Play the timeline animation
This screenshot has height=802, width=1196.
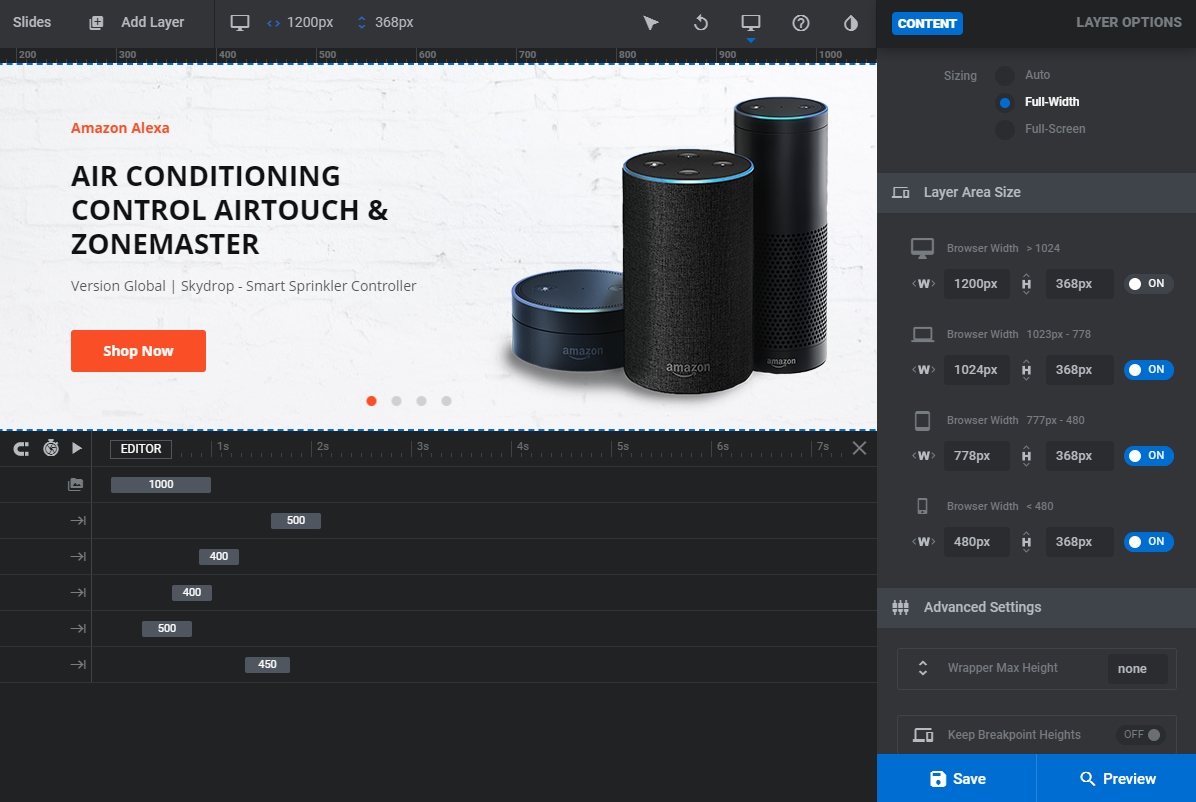77,449
